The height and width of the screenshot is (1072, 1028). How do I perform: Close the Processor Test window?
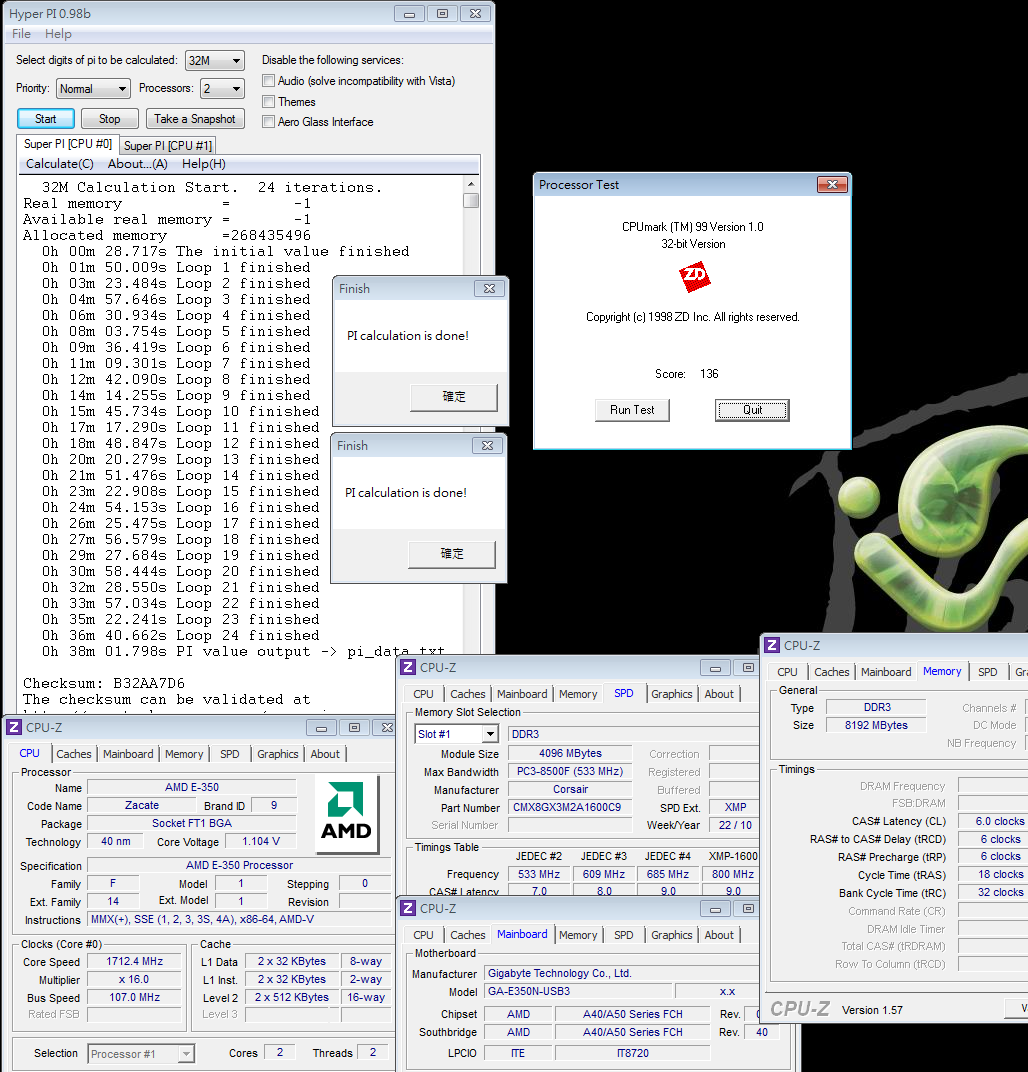point(833,185)
